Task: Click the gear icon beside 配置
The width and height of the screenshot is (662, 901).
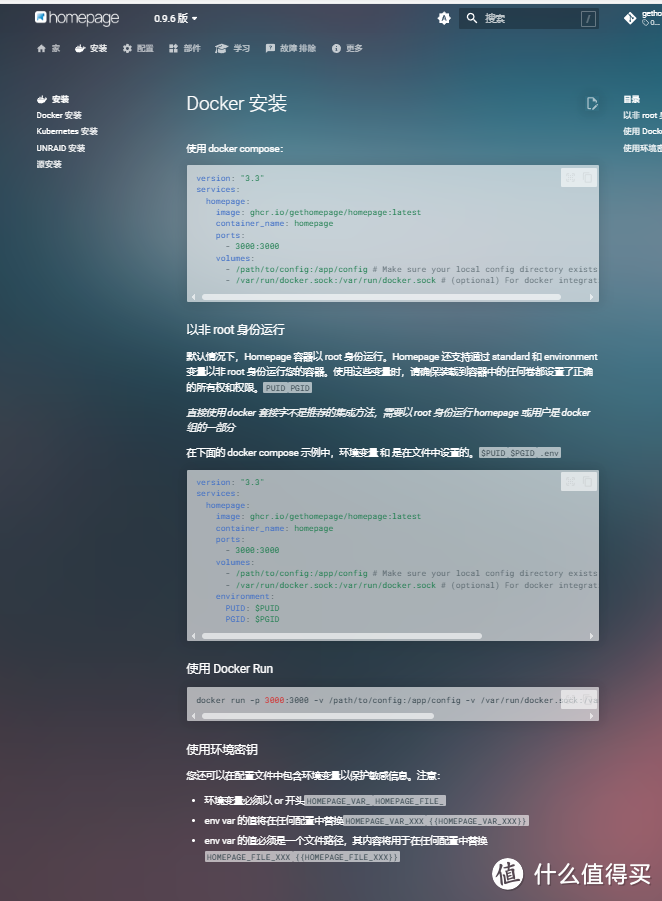Action: [x=127, y=48]
